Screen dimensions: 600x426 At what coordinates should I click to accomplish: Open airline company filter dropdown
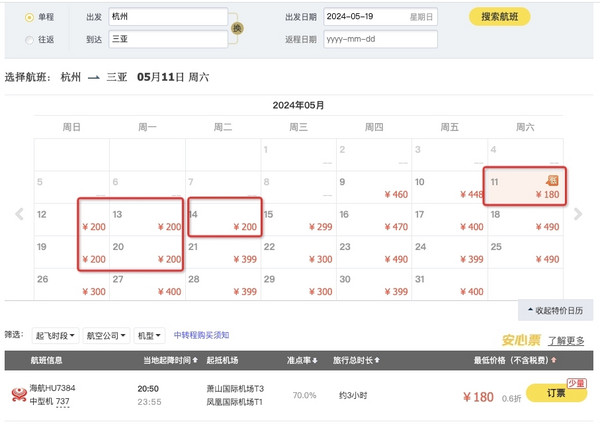point(106,336)
